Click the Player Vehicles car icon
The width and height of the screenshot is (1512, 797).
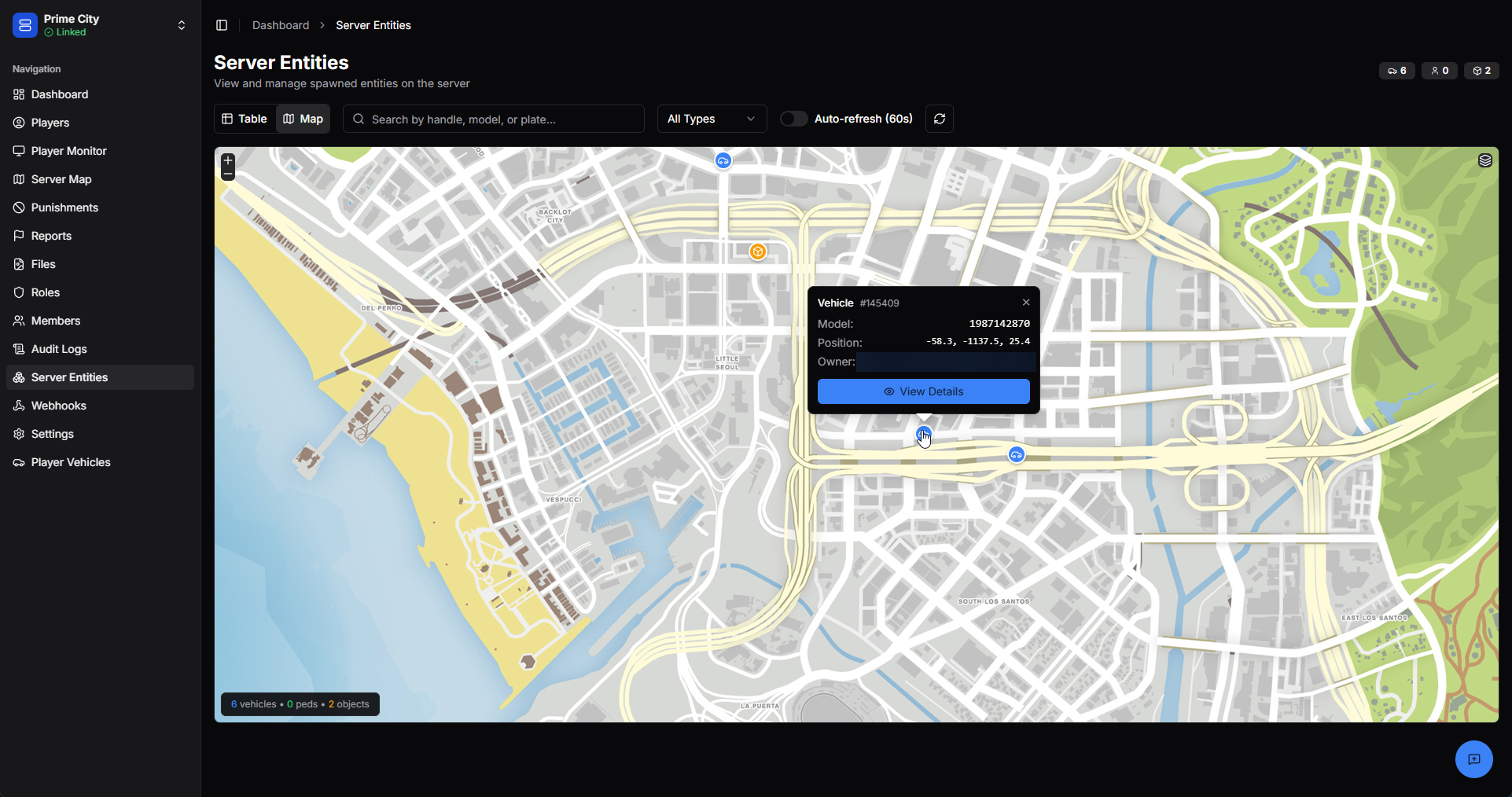click(x=19, y=462)
